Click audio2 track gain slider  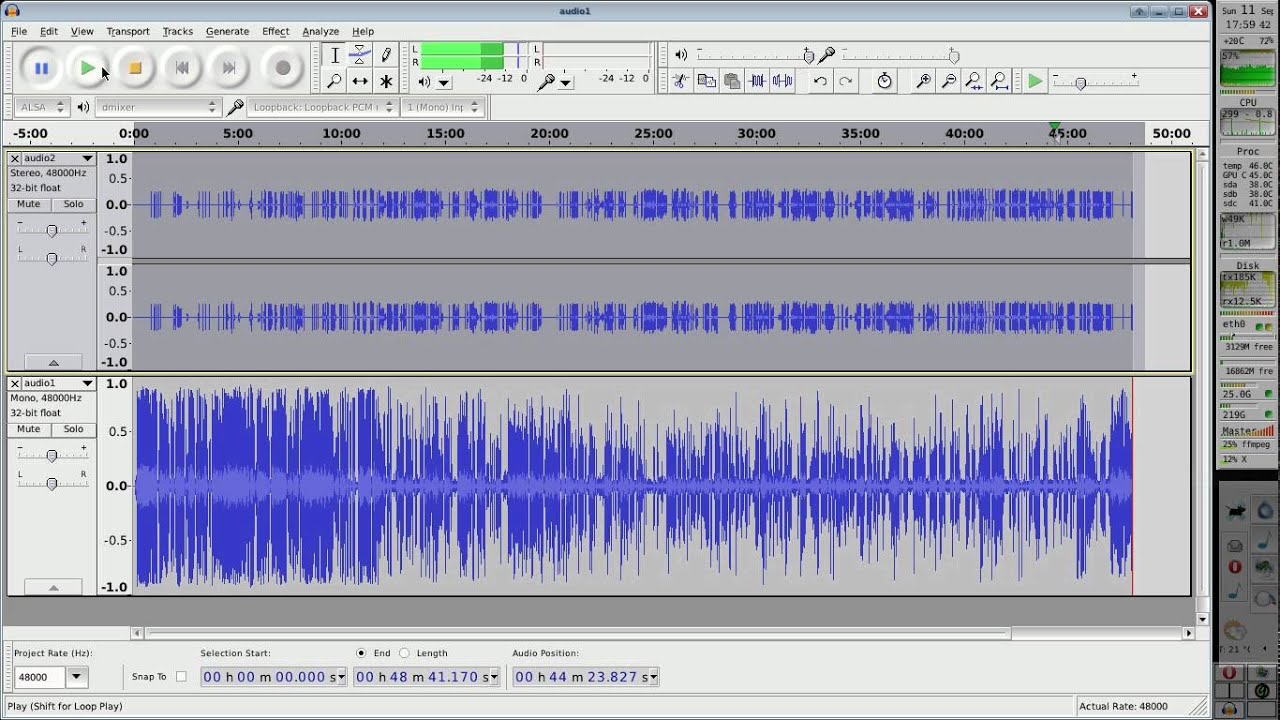point(51,231)
